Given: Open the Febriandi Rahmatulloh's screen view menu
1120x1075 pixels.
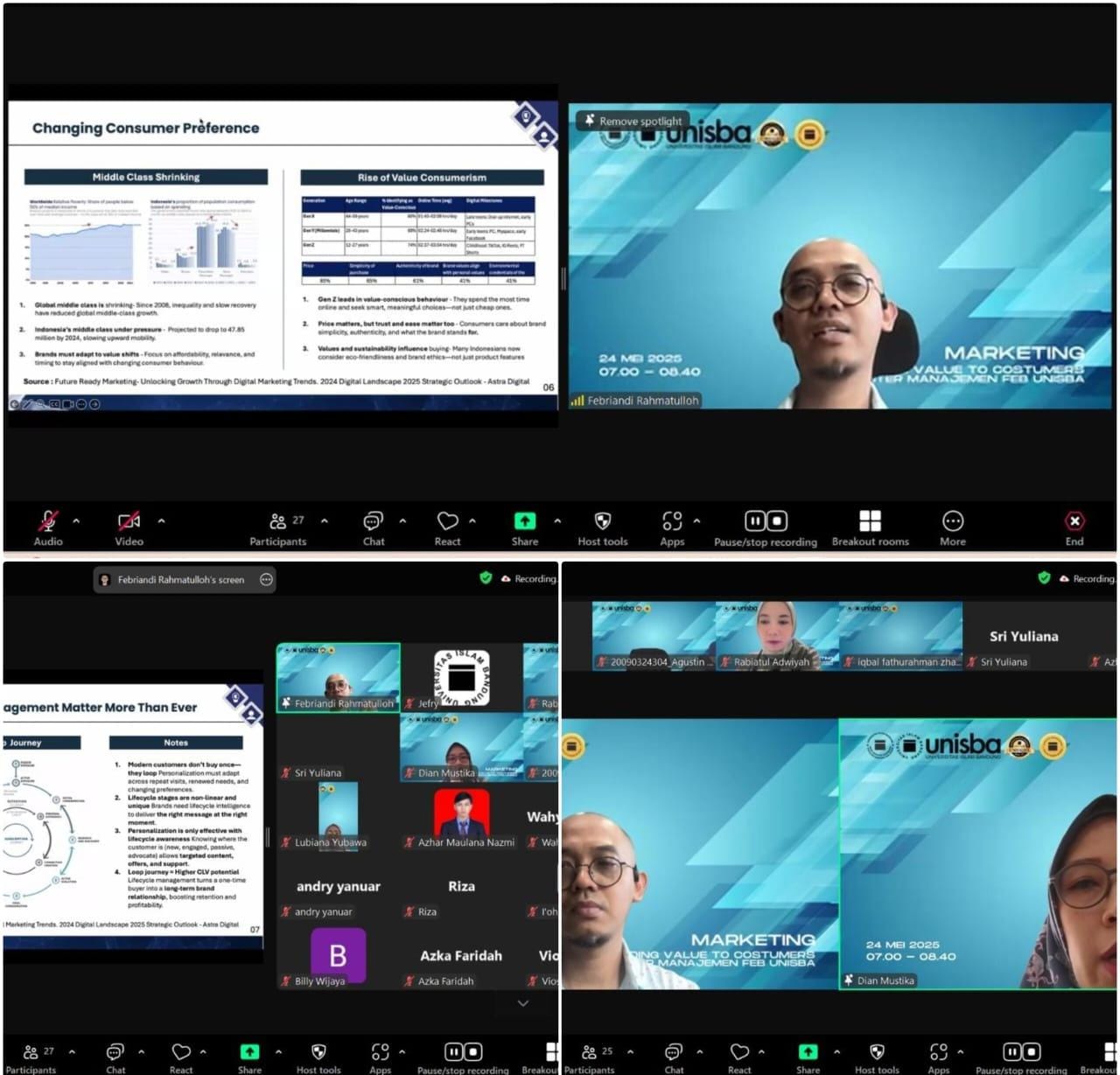Looking at the screenshot, I should point(180,579).
